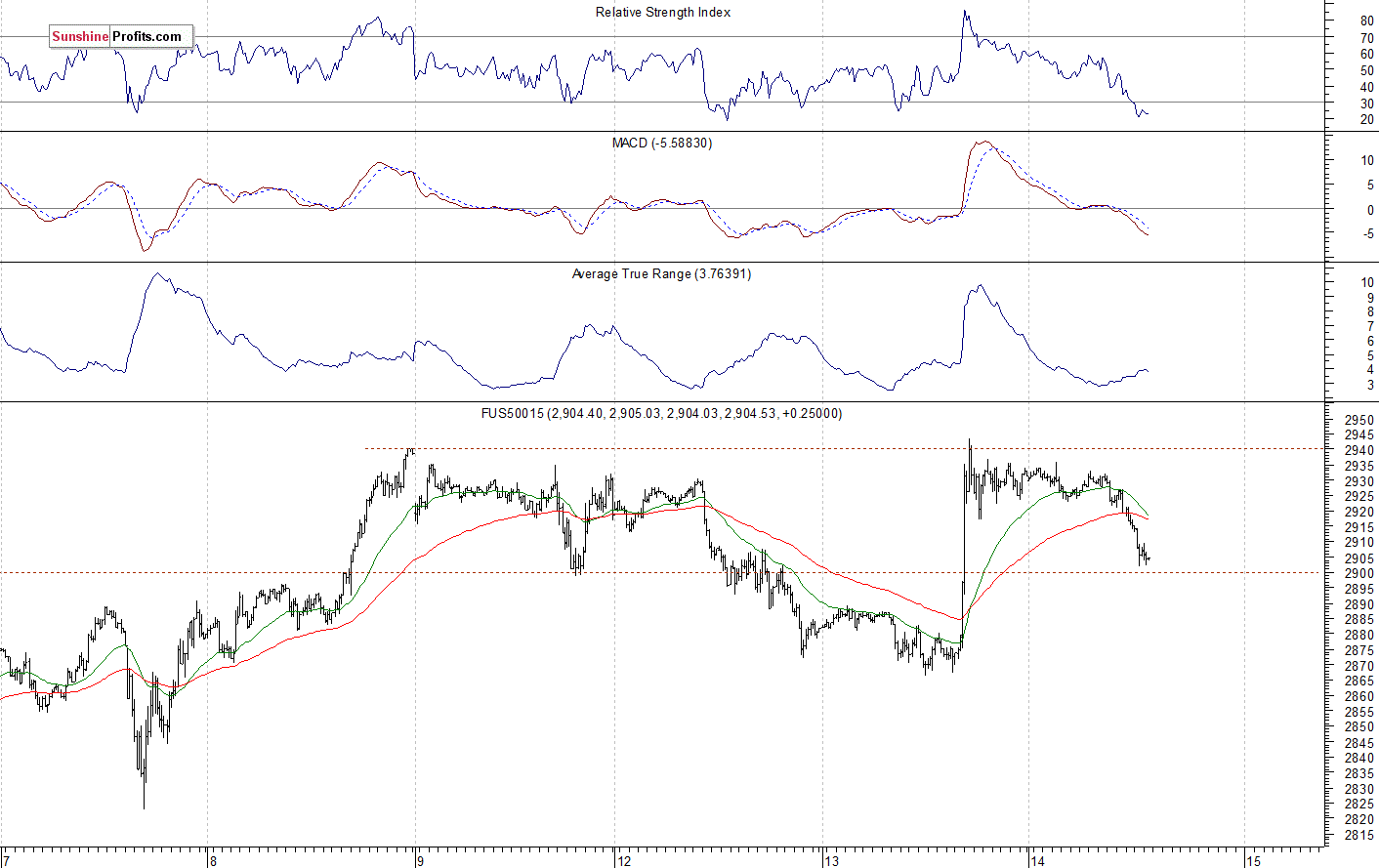This screenshot has width=1379, height=868.
Task: Click price level 2950 on the axis
Action: click(x=1358, y=420)
